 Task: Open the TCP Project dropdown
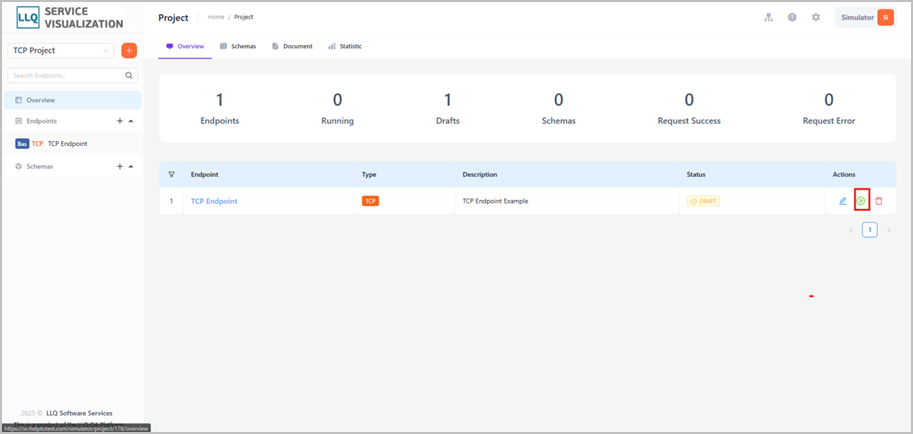[61, 51]
